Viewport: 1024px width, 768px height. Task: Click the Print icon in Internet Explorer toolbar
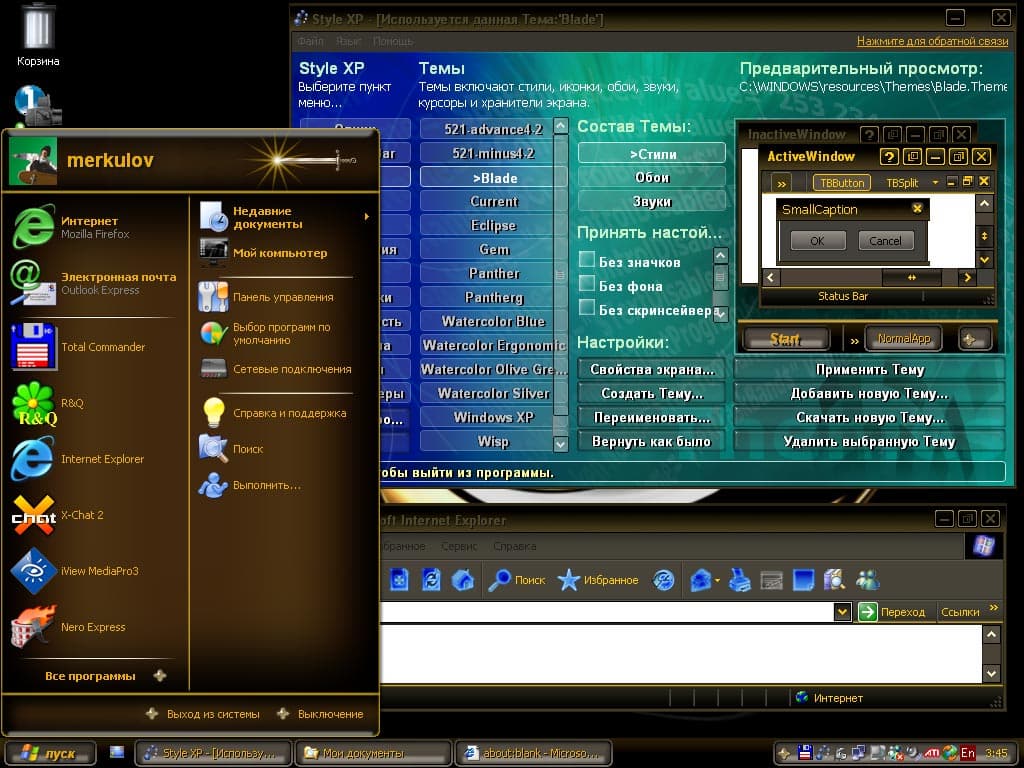[x=739, y=579]
